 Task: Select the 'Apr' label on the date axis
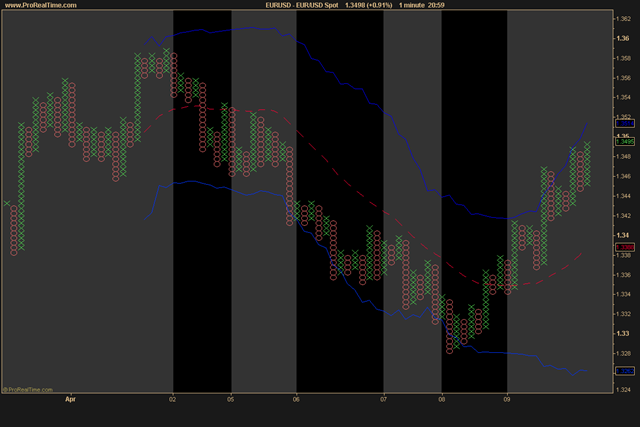point(70,399)
